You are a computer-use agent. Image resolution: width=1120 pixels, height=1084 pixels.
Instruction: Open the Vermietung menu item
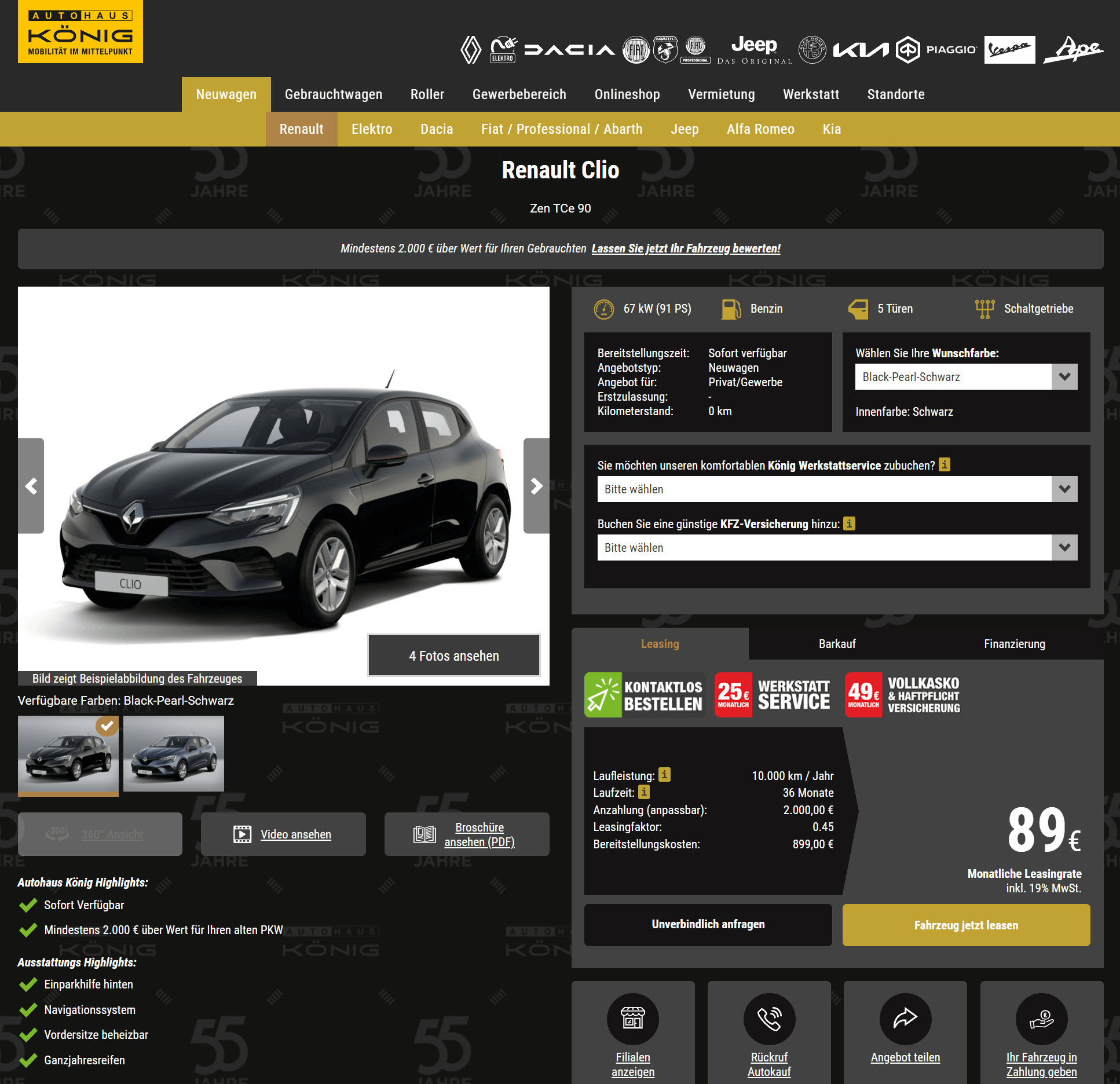722,94
